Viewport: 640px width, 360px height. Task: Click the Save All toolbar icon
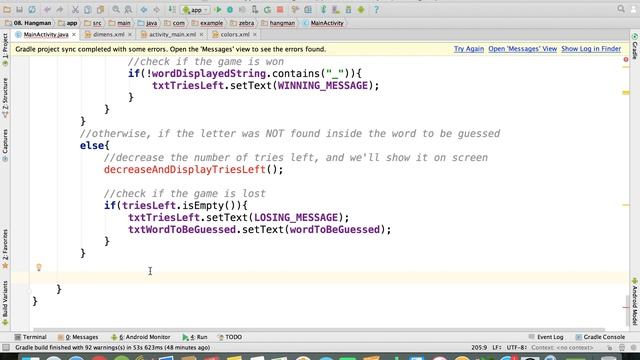point(19,9)
